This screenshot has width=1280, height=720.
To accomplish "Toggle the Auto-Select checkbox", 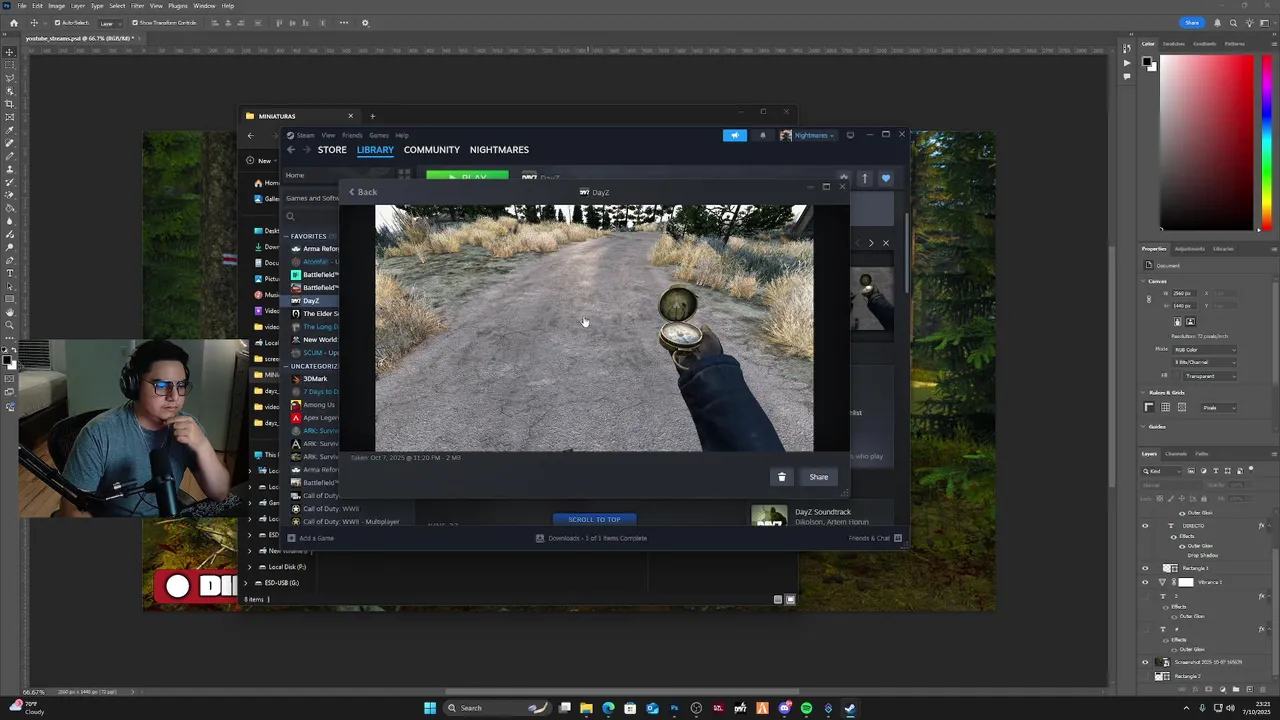I will click(x=57, y=23).
